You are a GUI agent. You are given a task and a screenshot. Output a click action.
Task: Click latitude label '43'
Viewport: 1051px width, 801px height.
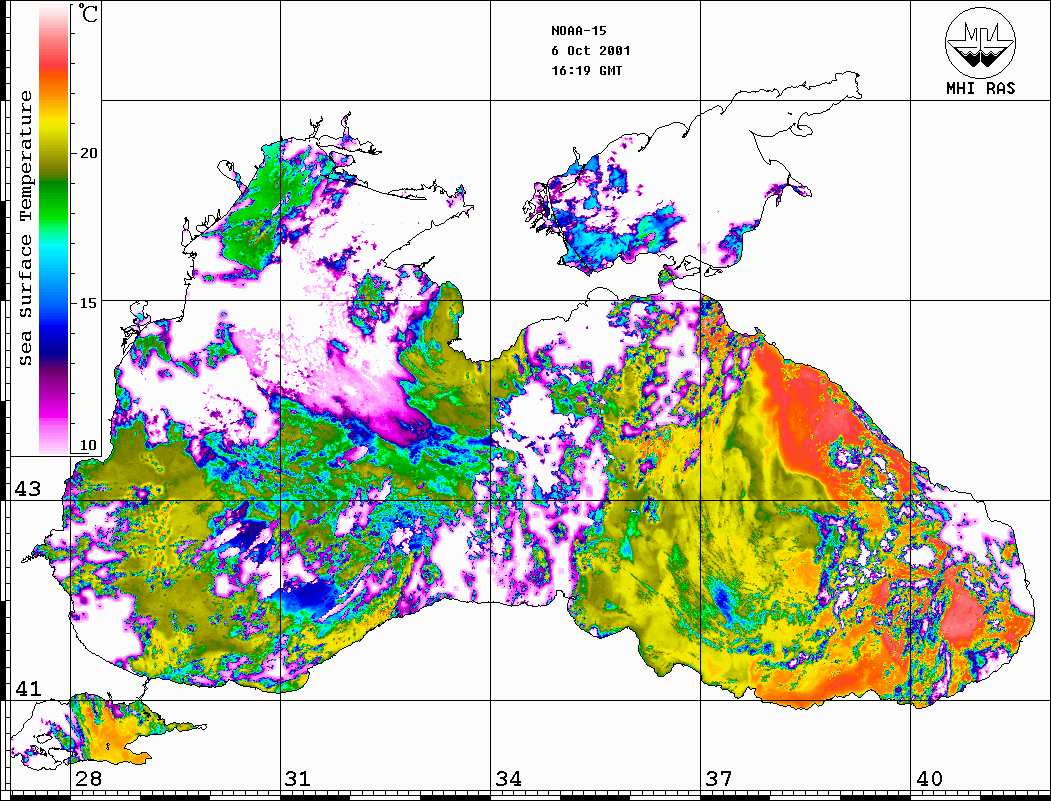coord(27,489)
